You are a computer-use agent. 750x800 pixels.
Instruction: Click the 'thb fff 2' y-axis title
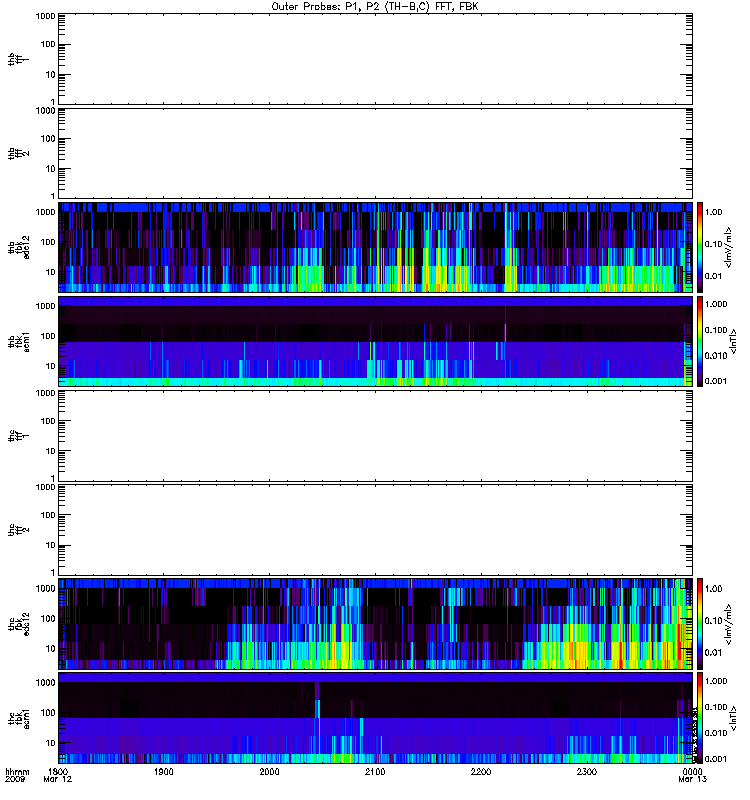click(19, 154)
